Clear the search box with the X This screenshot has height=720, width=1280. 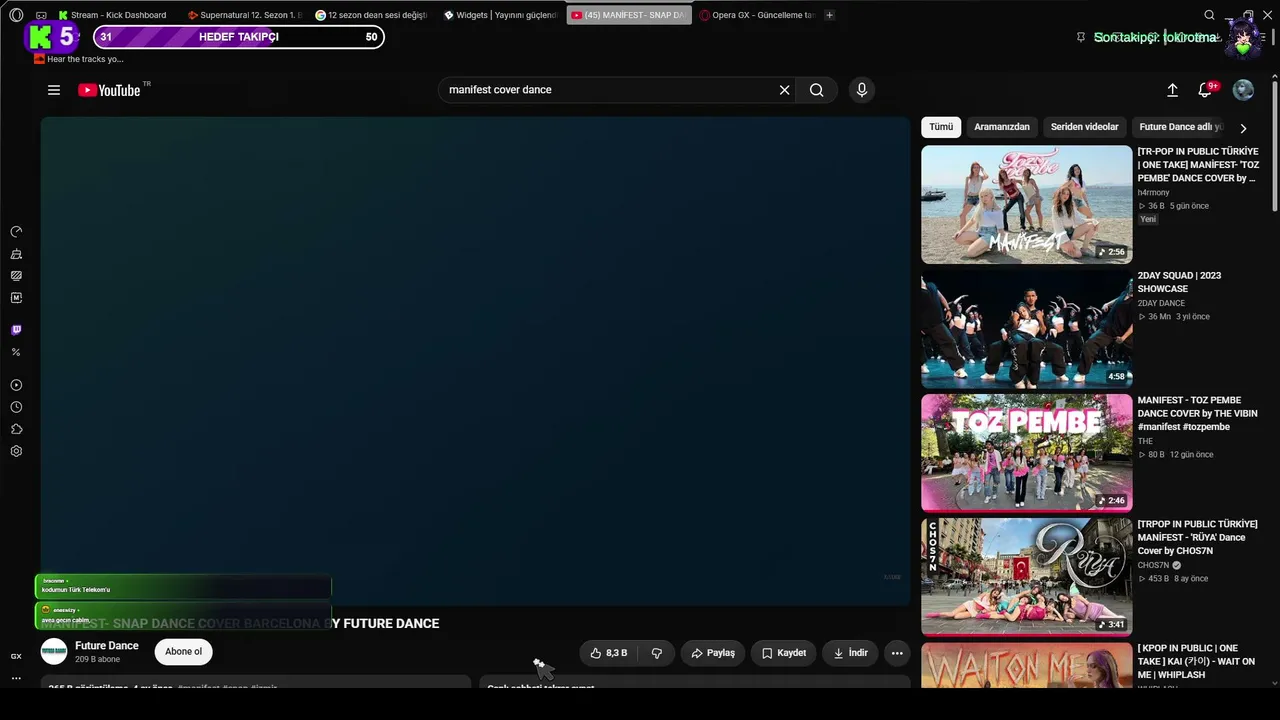[785, 90]
